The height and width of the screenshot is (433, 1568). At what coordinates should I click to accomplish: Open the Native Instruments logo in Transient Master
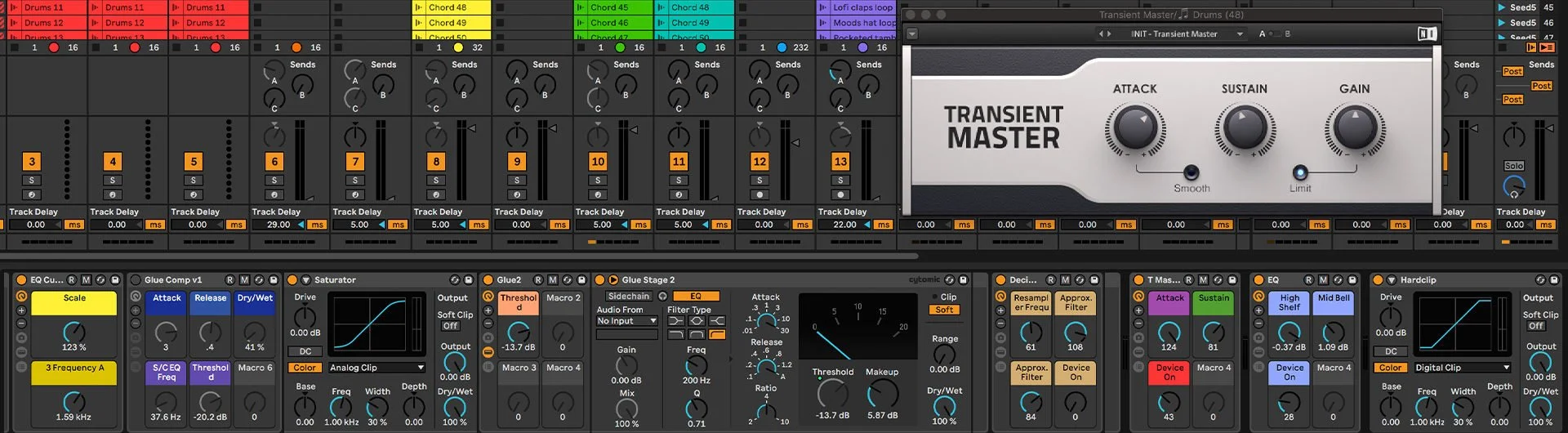point(1427,33)
